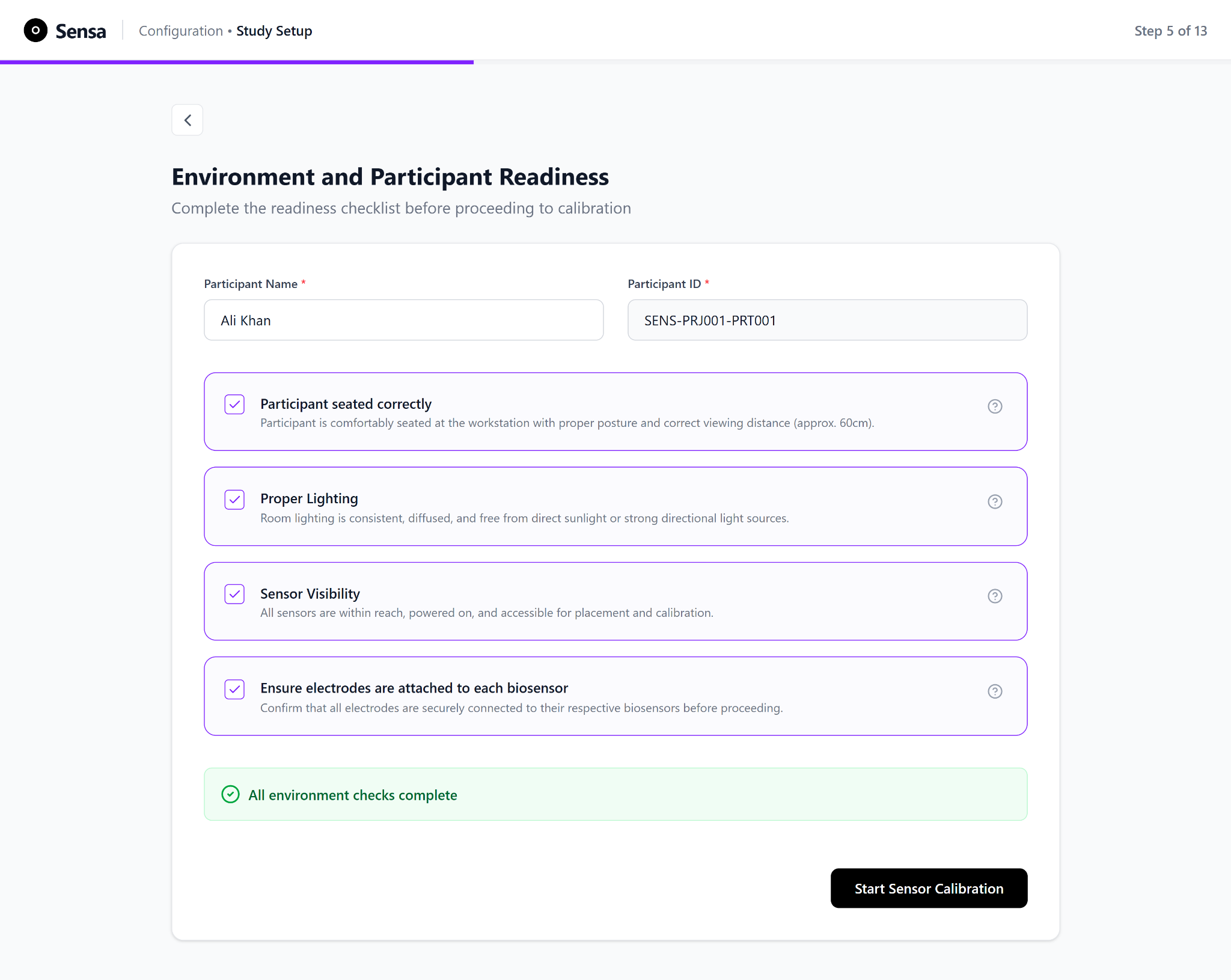Screen dimensions: 1231x980
Task: Open help for electrodes attached item
Action: [995, 691]
